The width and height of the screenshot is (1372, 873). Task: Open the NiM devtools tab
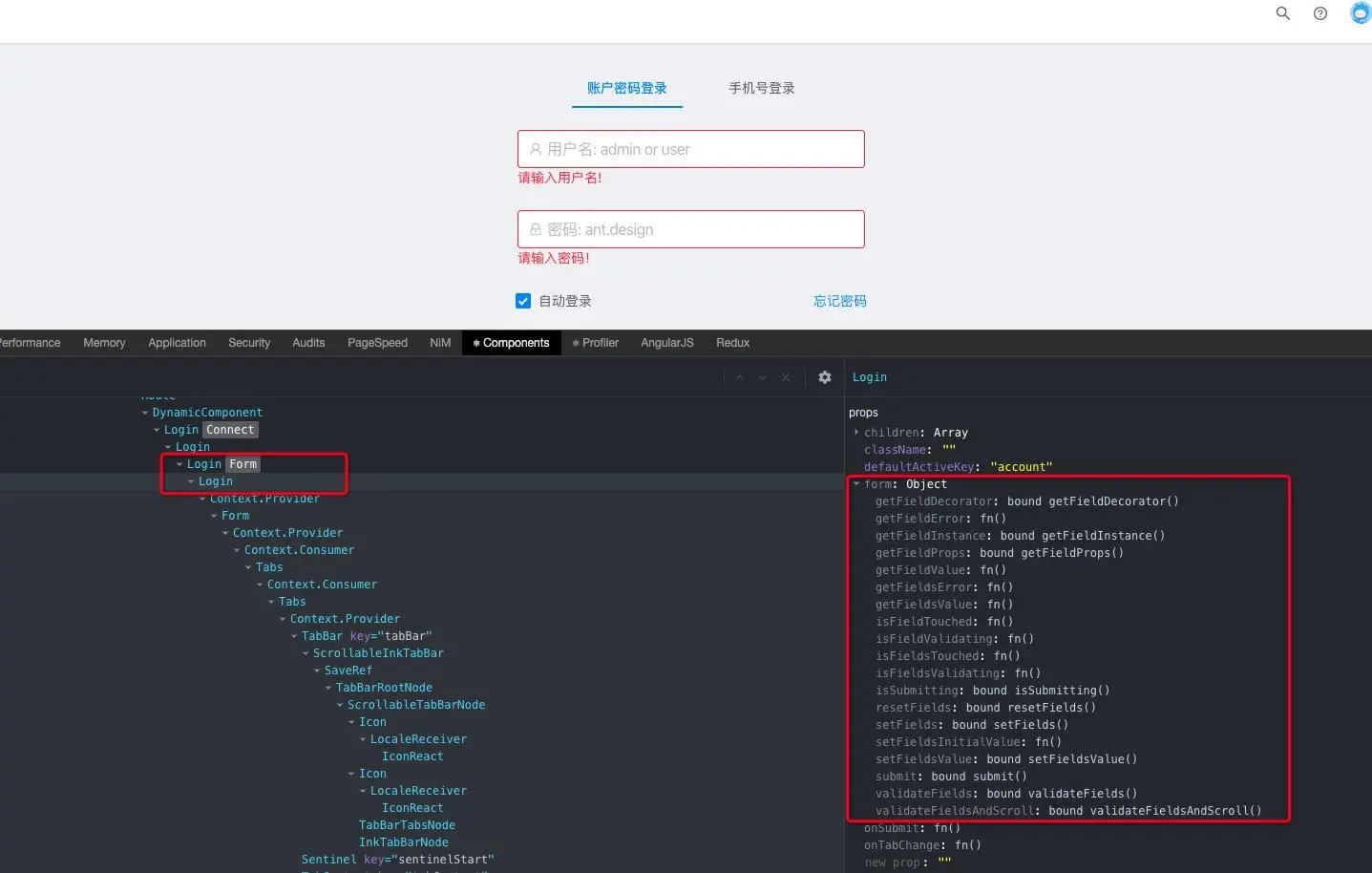tap(440, 343)
